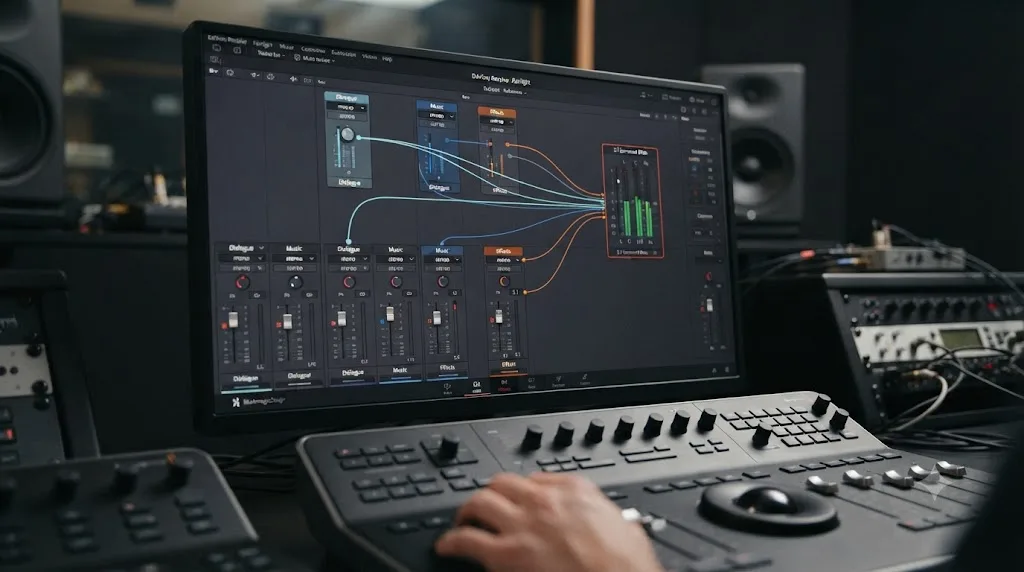Viewport: 1024px width, 572px height.
Task: Toggle the red button on orange-header strip fader
Action: click(491, 320)
